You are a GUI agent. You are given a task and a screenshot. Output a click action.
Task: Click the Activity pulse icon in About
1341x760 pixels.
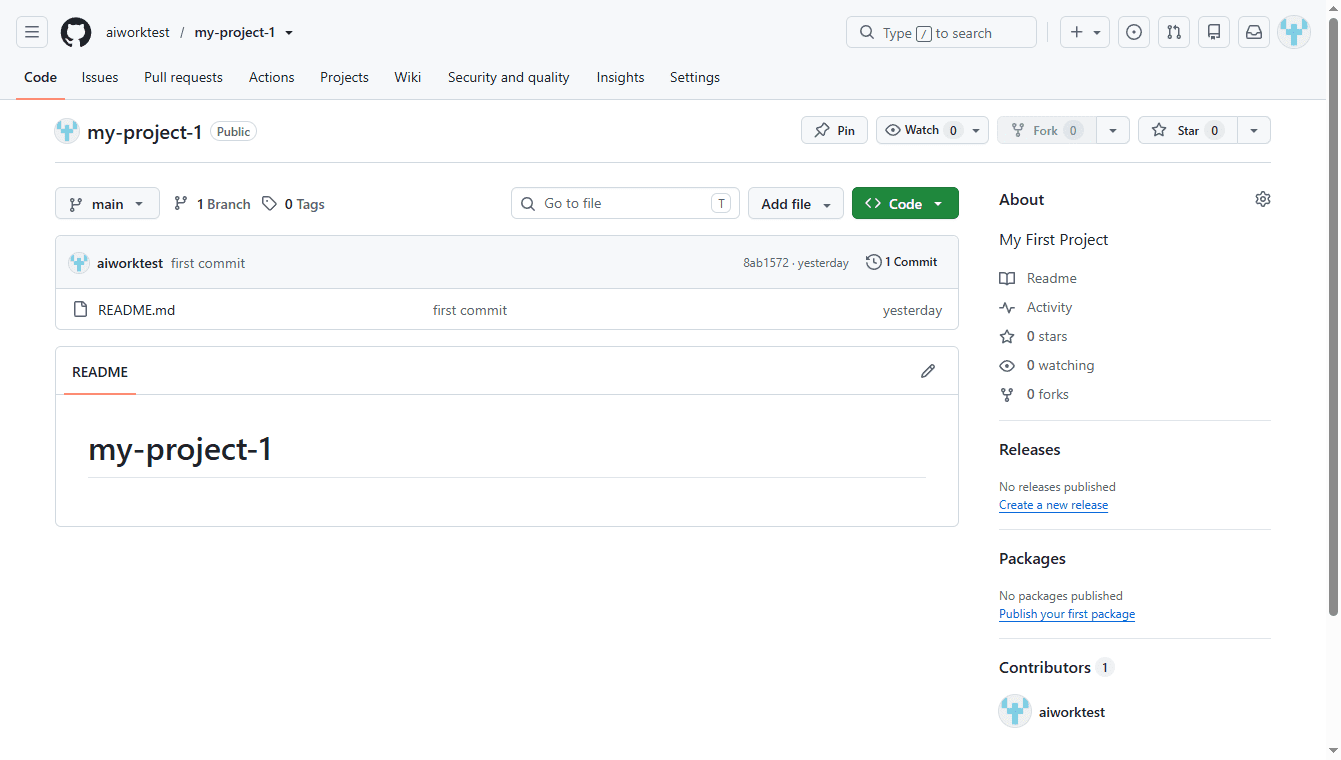[1007, 307]
